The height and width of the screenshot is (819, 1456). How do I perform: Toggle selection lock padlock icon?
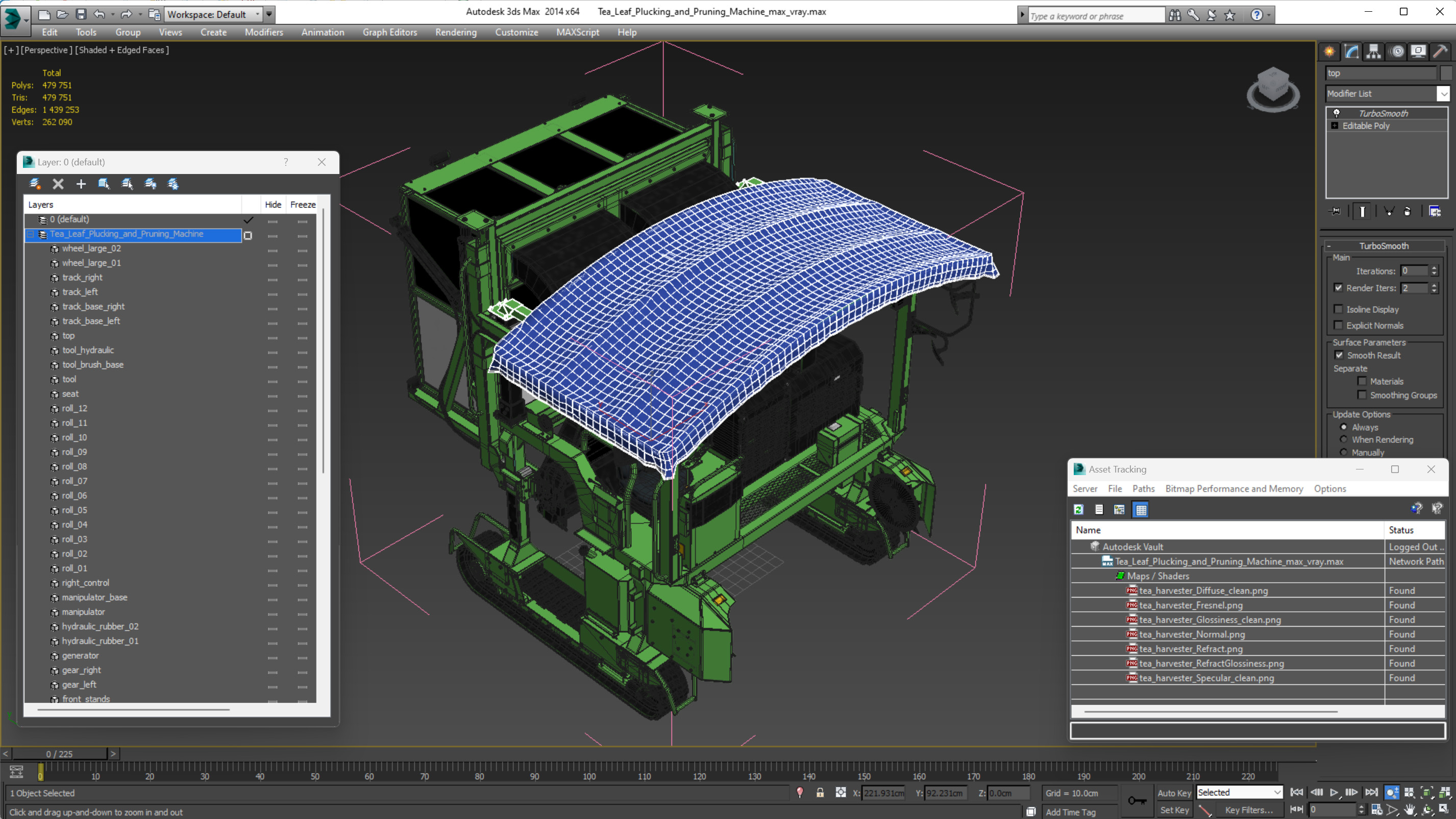tap(820, 792)
